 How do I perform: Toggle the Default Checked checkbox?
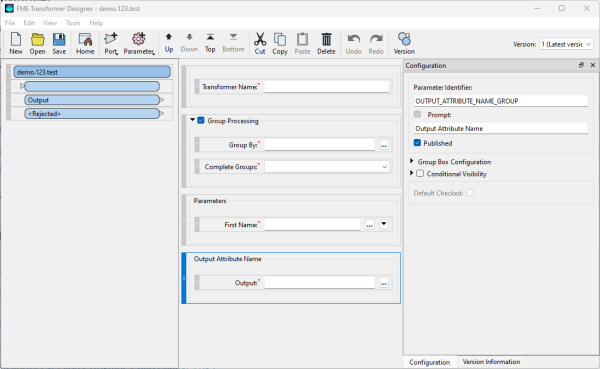pyautogui.click(x=470, y=193)
